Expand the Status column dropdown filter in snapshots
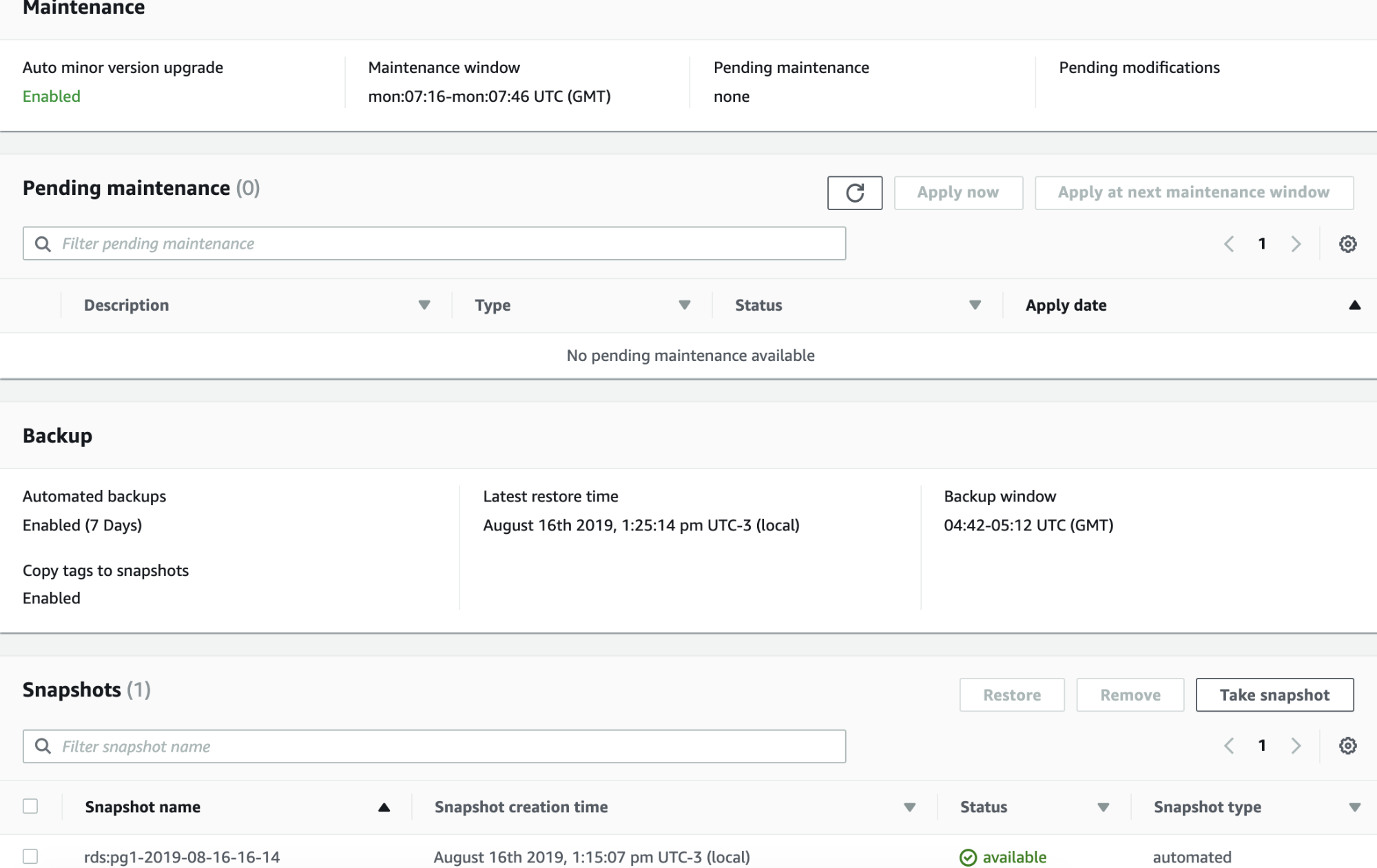The image size is (1377, 868). tap(1102, 807)
